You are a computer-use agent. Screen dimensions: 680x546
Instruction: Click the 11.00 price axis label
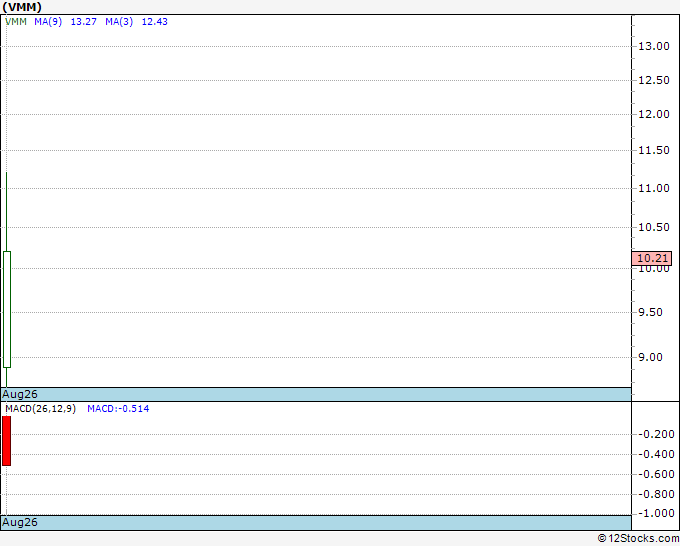[654, 188]
